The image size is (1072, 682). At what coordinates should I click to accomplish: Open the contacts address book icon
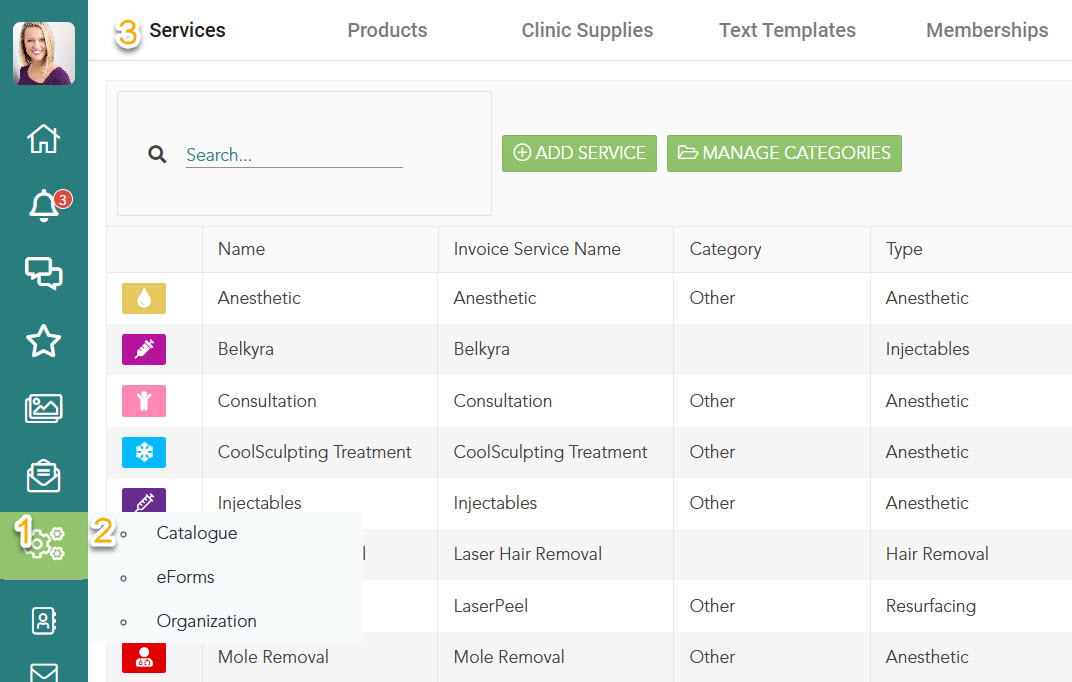[x=43, y=621]
